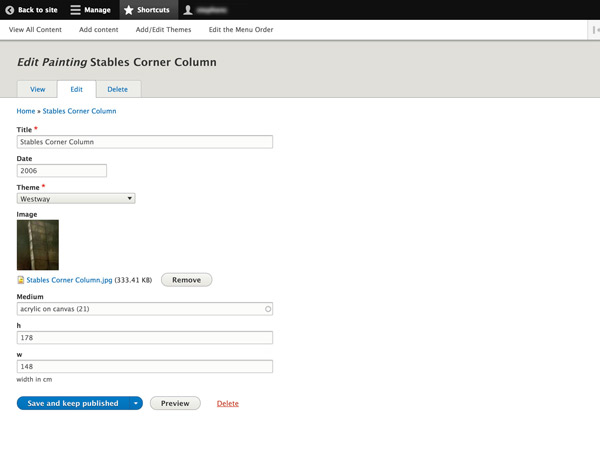Focus the Title text field
This screenshot has height=467, width=600.
pos(144,142)
